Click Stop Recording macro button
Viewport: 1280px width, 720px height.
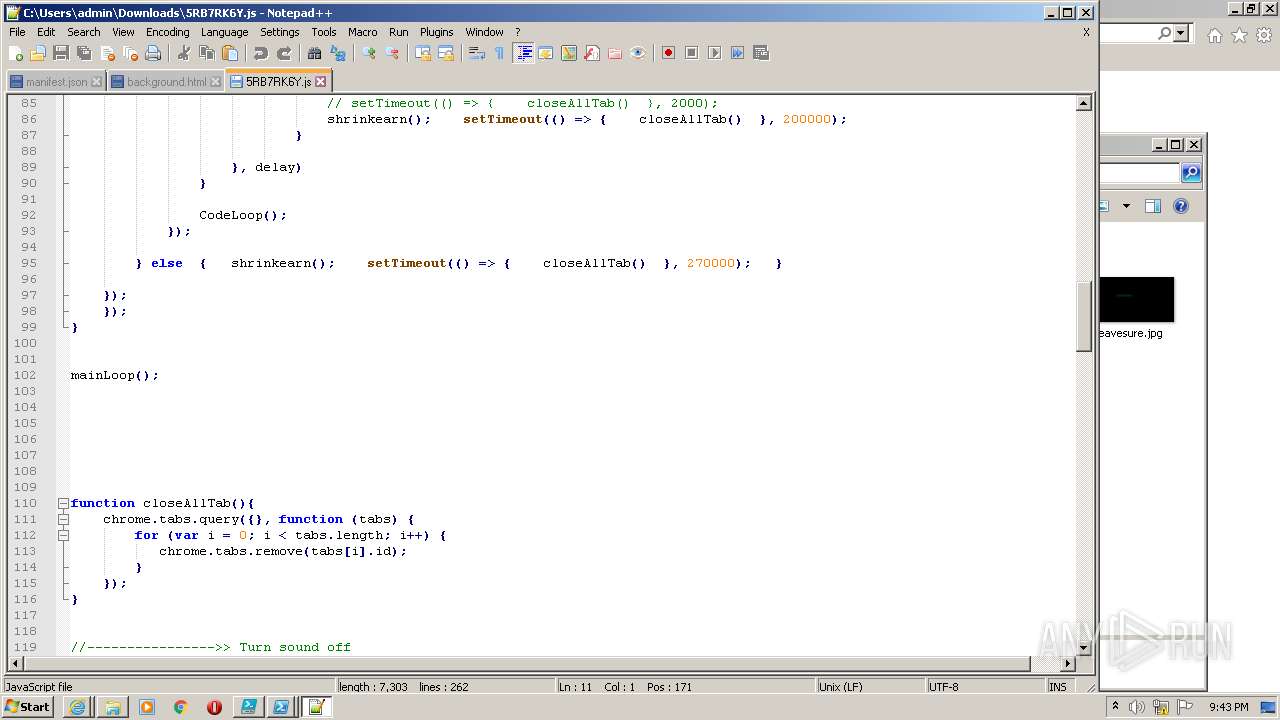point(691,53)
